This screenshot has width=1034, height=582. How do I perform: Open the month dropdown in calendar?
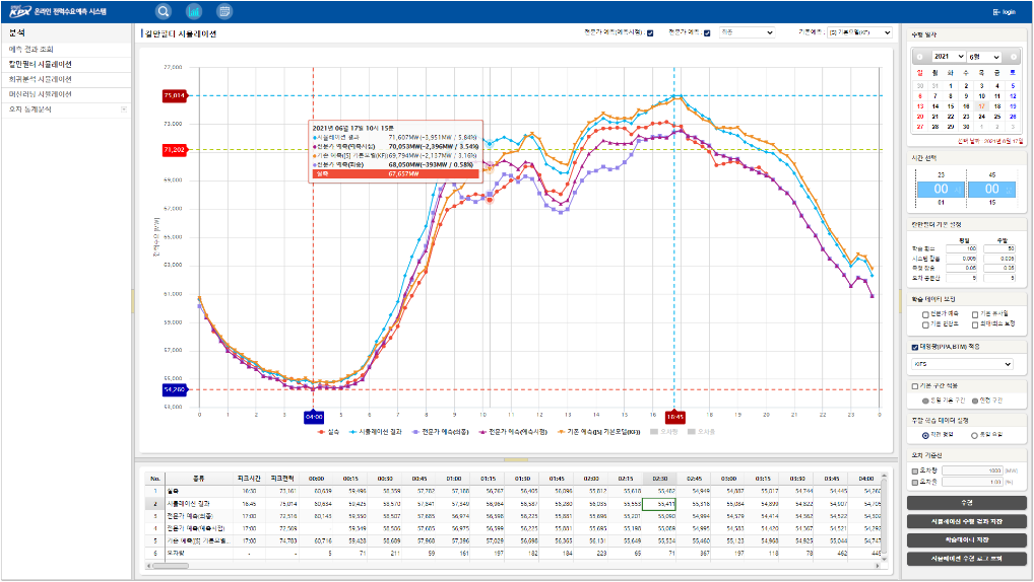point(983,57)
